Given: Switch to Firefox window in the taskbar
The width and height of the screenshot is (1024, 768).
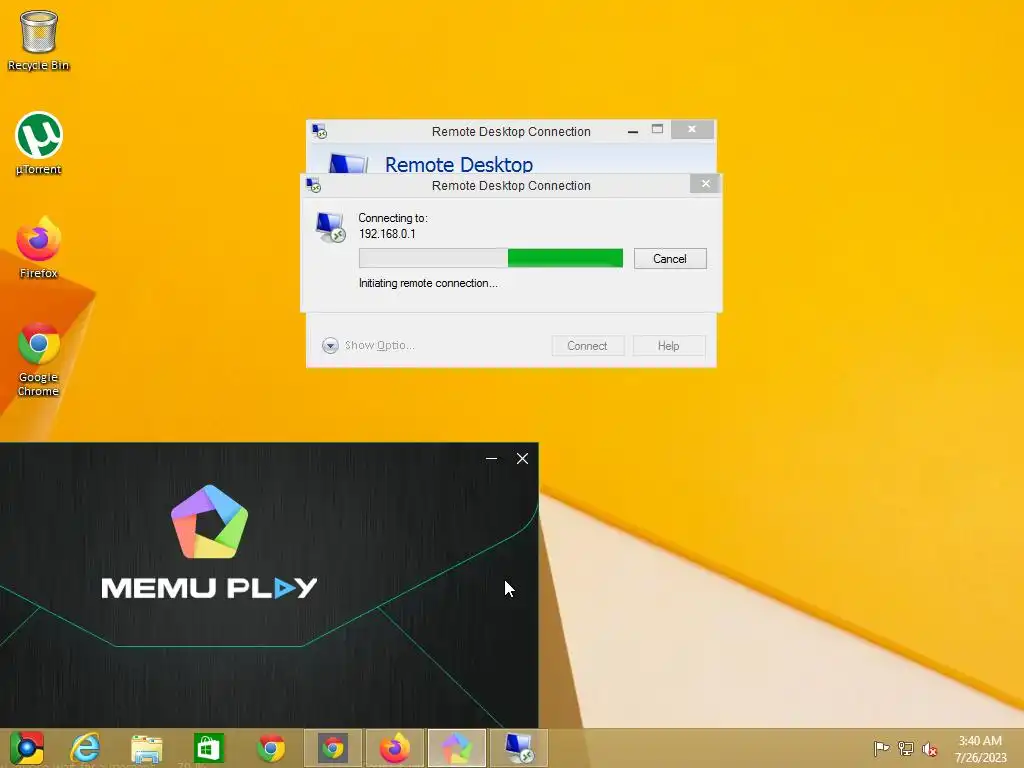Looking at the screenshot, I should 395,748.
